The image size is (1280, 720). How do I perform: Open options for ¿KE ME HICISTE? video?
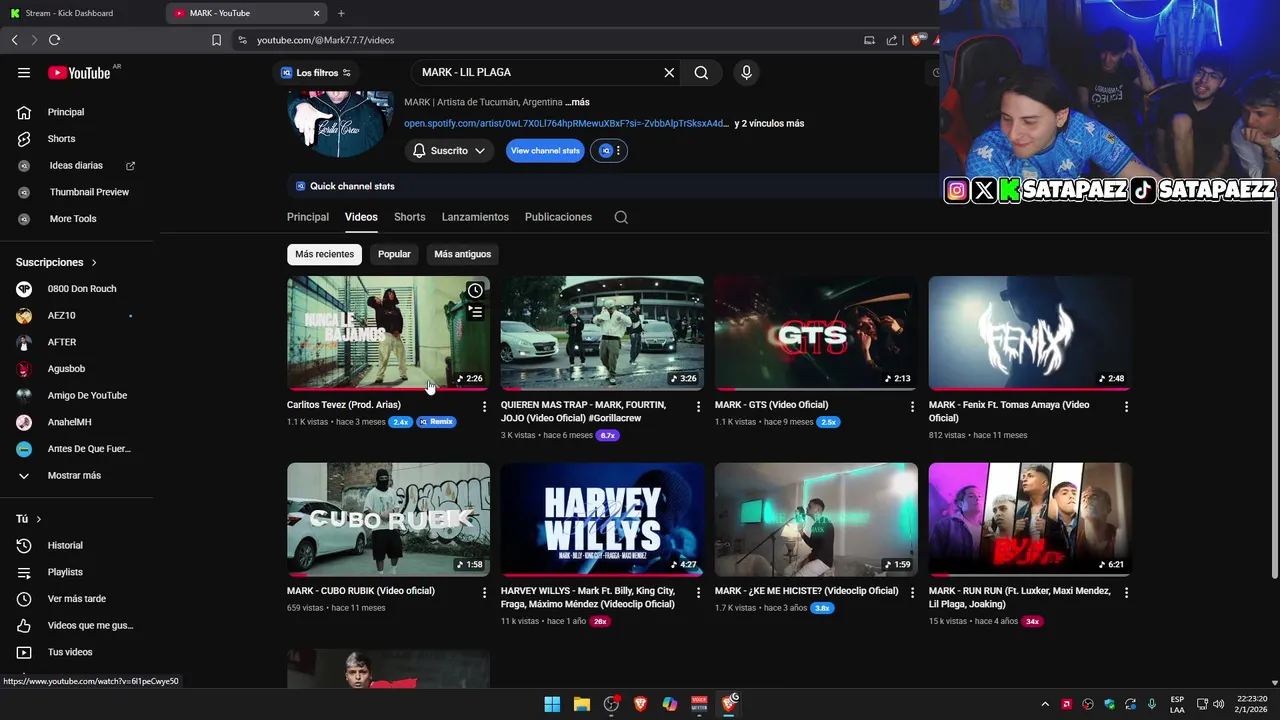tap(912, 592)
